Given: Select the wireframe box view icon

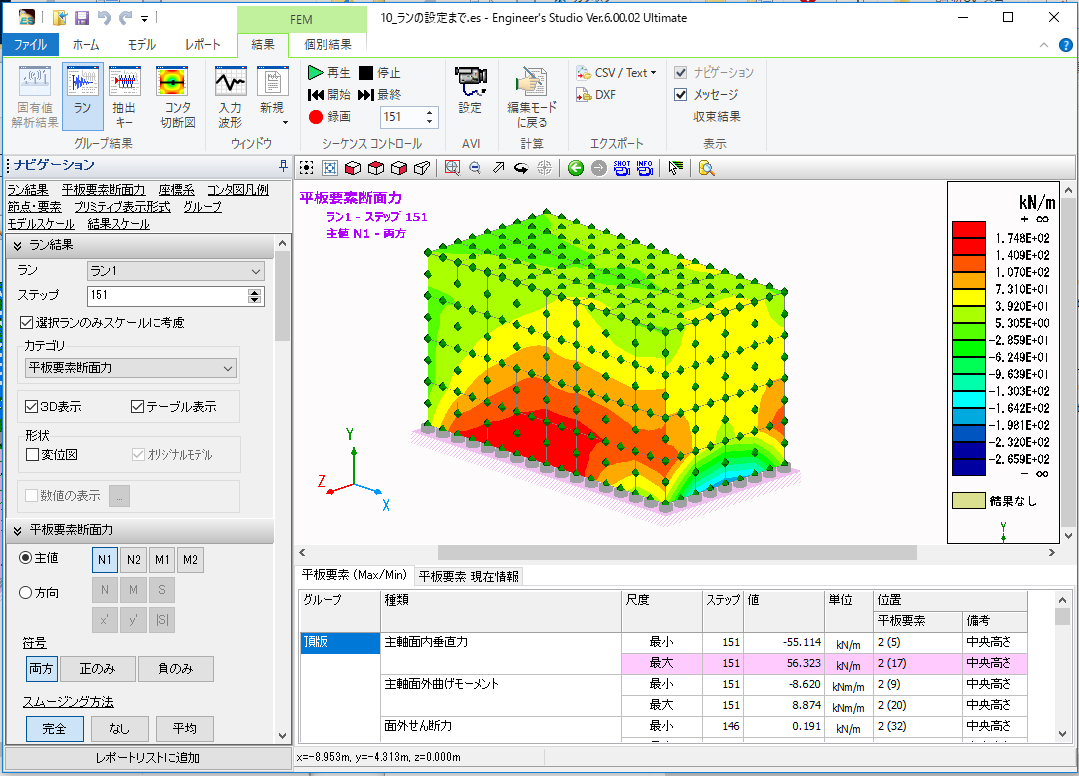Looking at the screenshot, I should (x=422, y=168).
